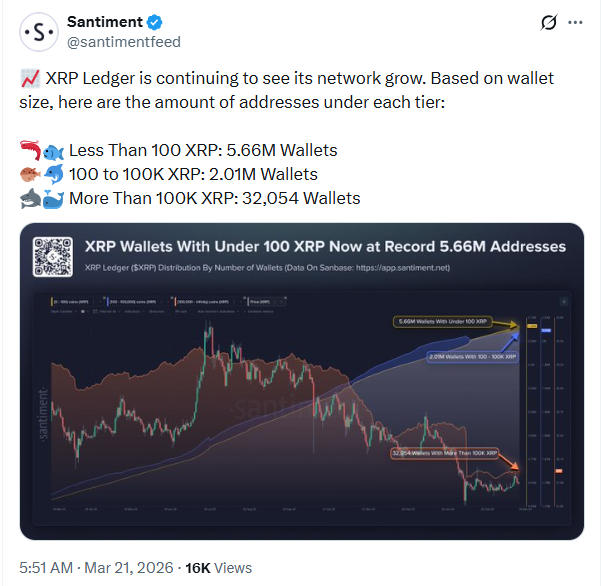
Task: Click the chart headline about record 5.66M addresses
Action: pos(325,246)
